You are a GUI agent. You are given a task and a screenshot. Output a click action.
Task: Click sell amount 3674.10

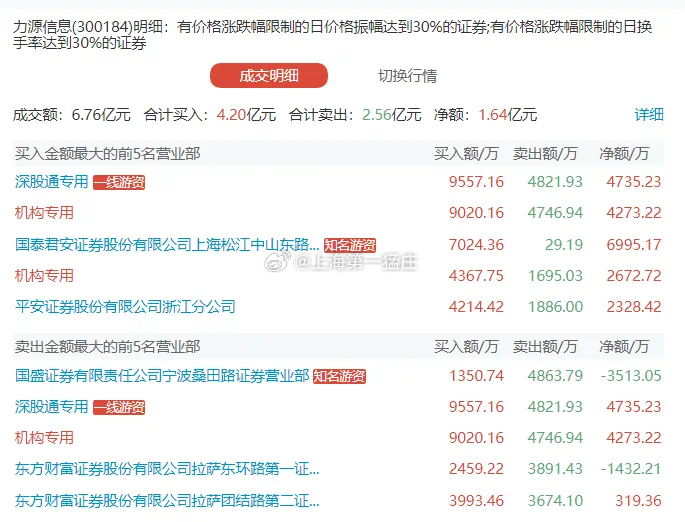coord(555,501)
